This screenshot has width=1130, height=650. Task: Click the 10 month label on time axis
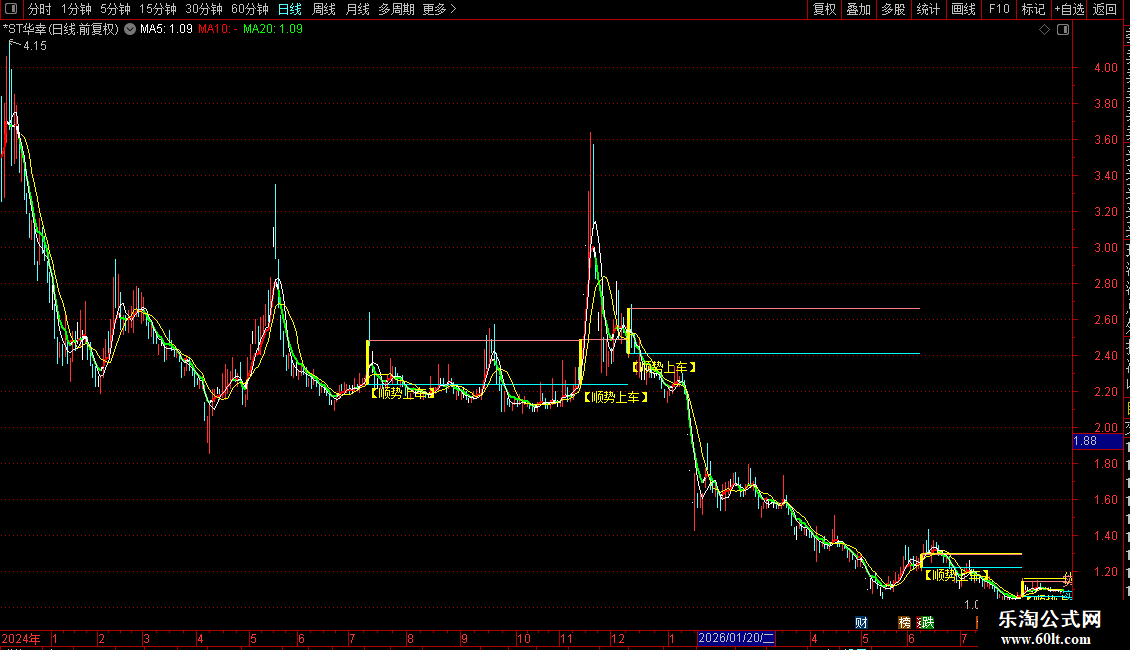(524, 638)
